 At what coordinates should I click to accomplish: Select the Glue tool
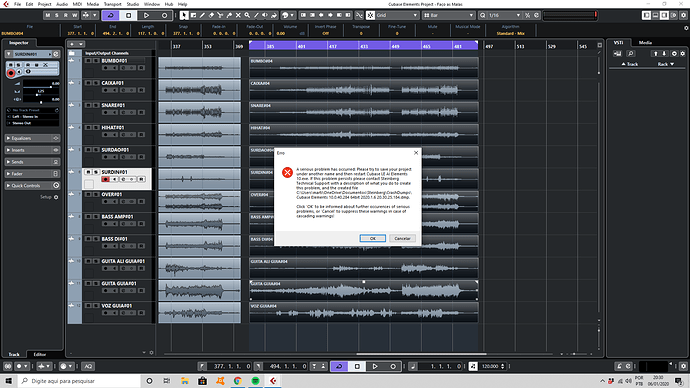point(229,15)
